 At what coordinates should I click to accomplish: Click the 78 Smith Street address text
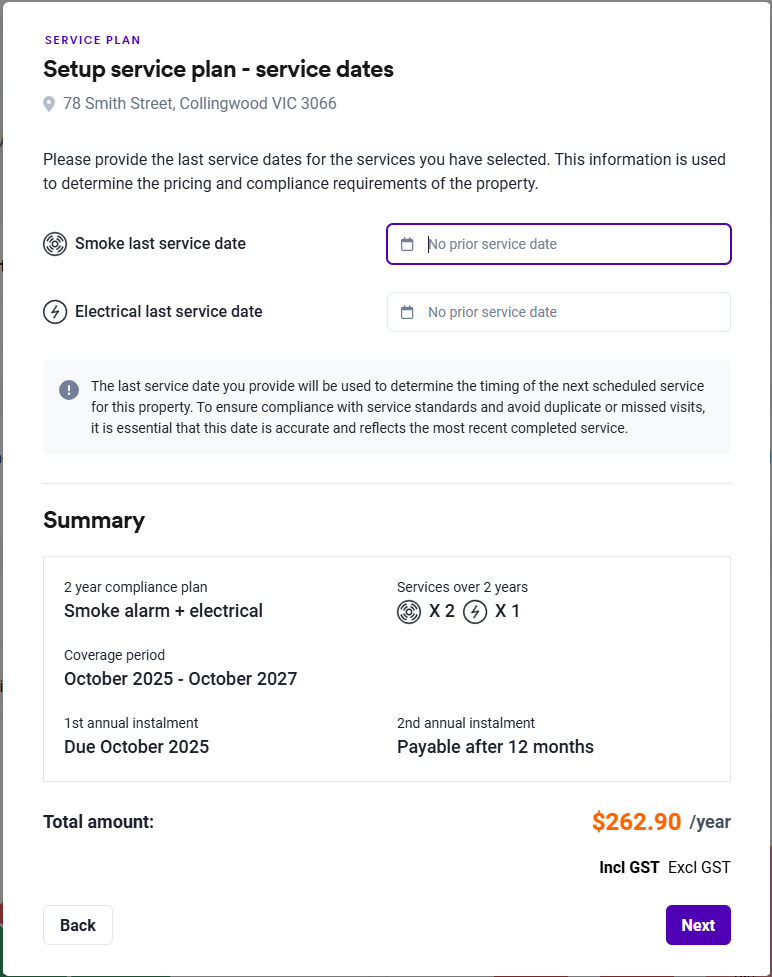pos(200,104)
